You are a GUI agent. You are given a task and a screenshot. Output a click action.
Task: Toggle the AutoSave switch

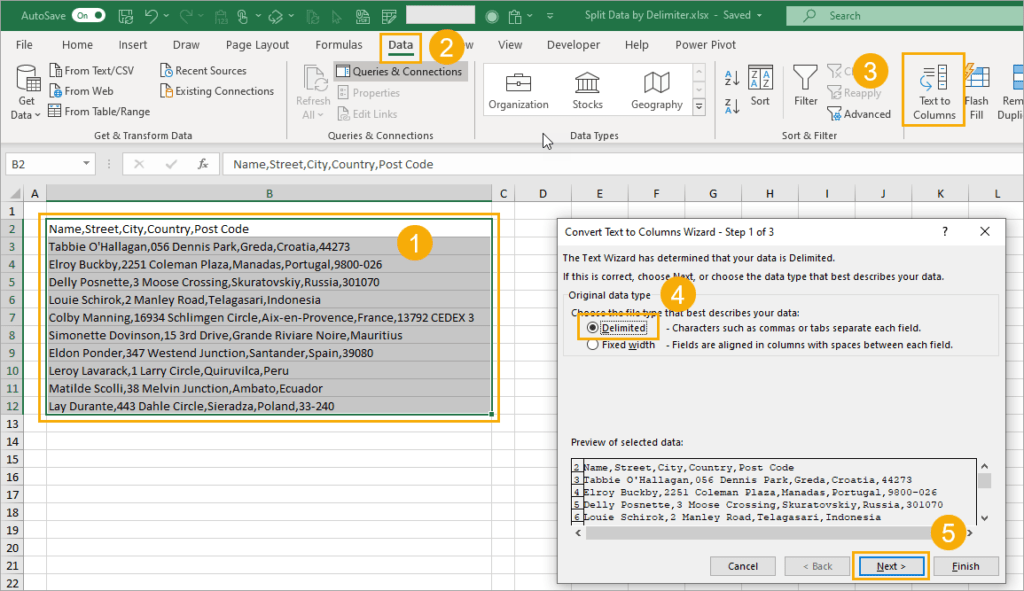coord(88,15)
